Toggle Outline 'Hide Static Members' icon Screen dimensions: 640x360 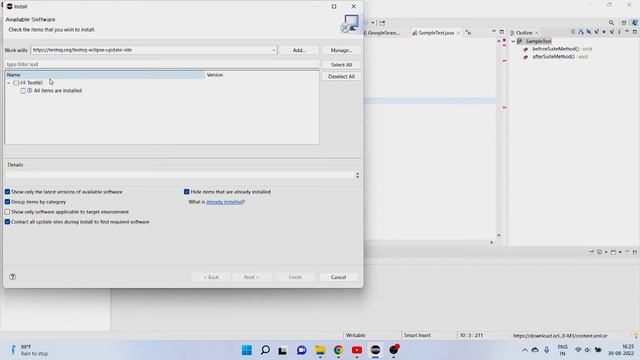596,32
